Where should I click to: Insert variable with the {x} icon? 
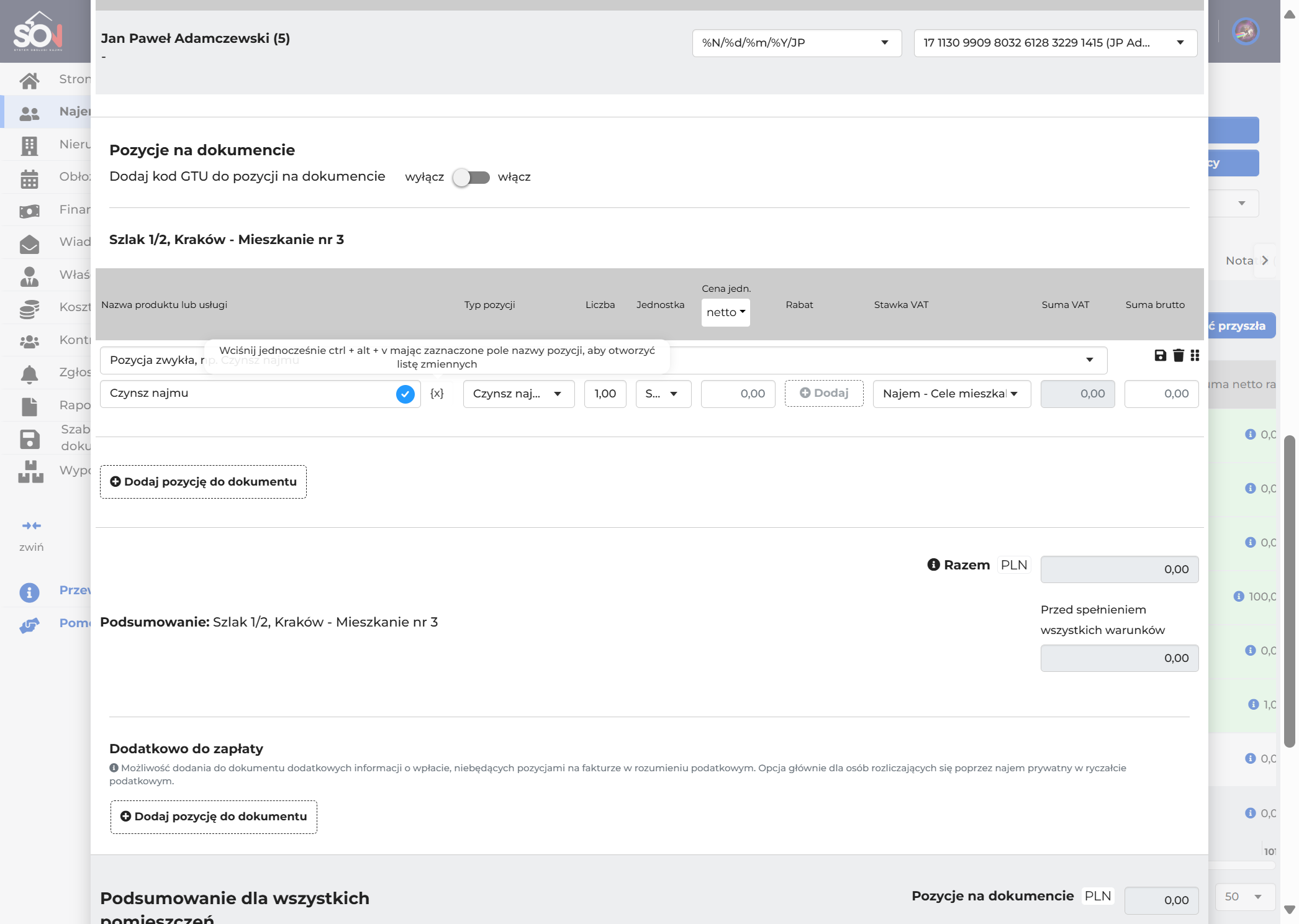(x=437, y=393)
